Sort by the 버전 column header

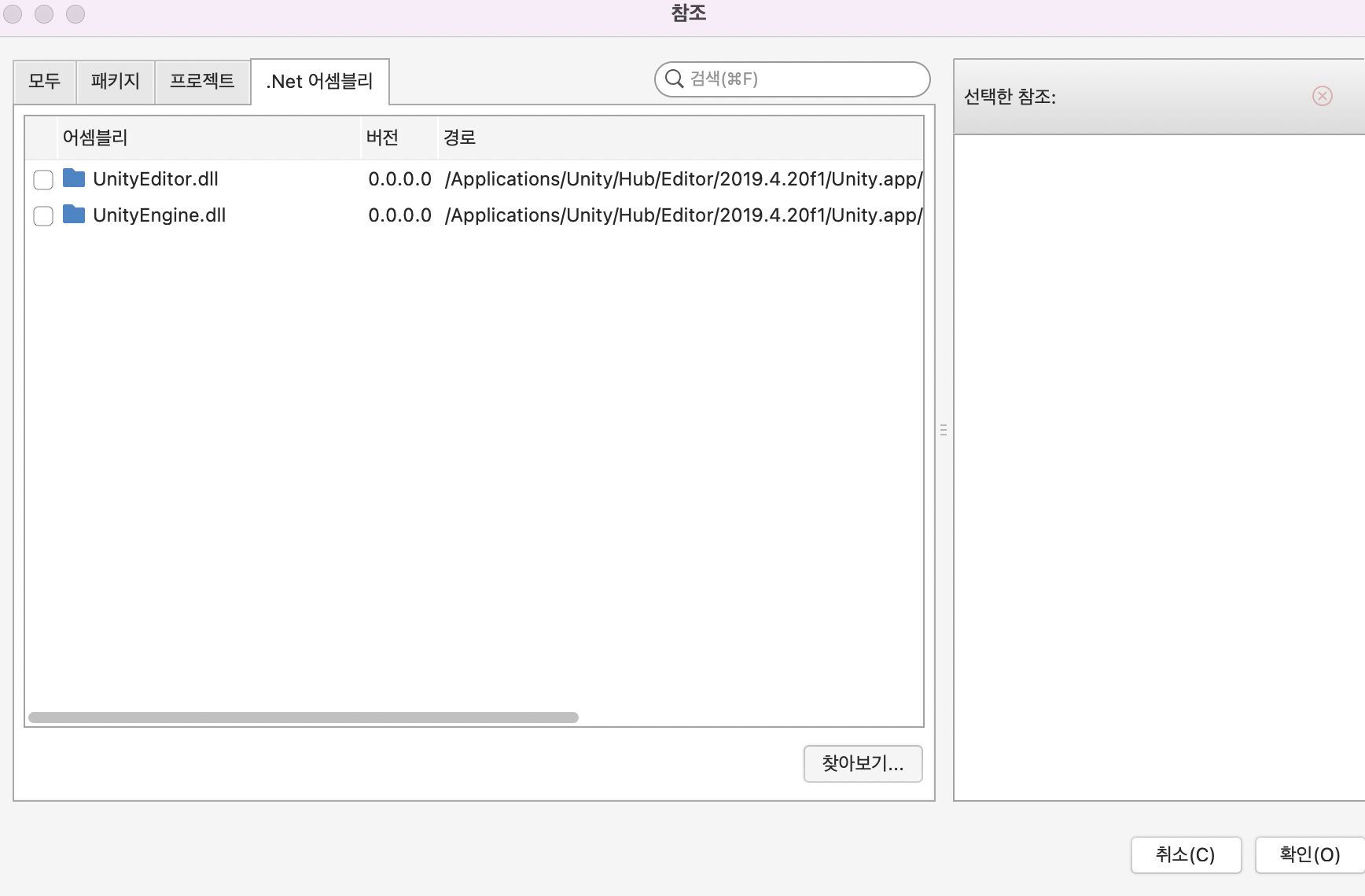point(399,138)
